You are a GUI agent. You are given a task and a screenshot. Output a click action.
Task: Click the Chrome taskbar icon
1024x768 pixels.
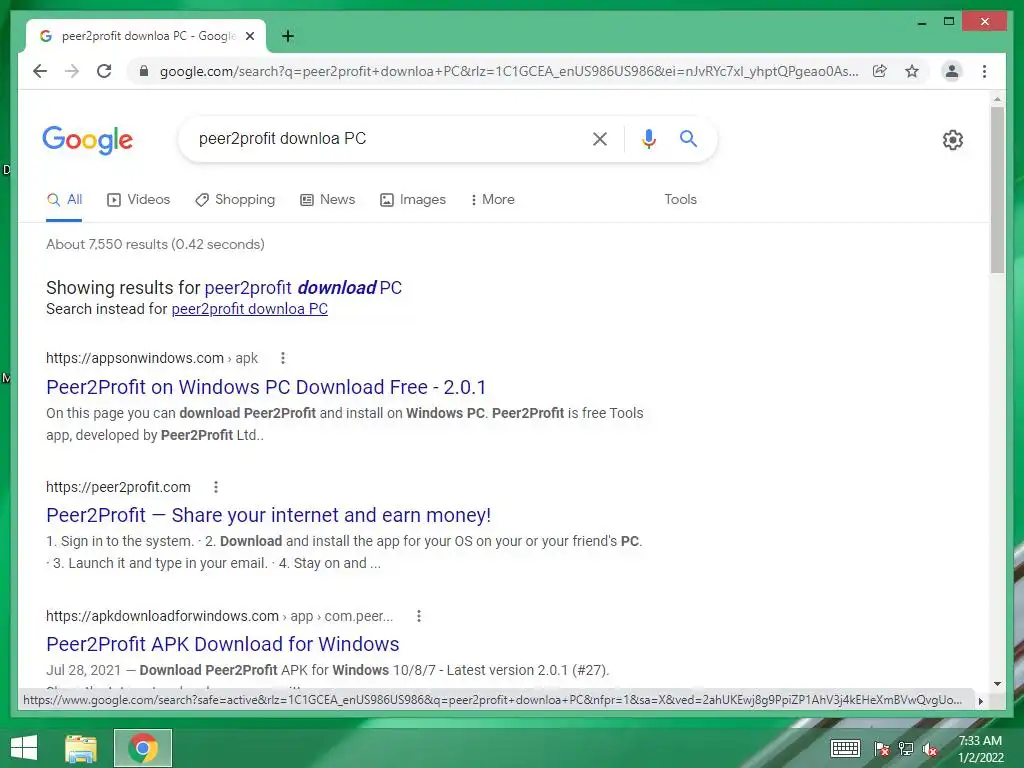pos(143,748)
